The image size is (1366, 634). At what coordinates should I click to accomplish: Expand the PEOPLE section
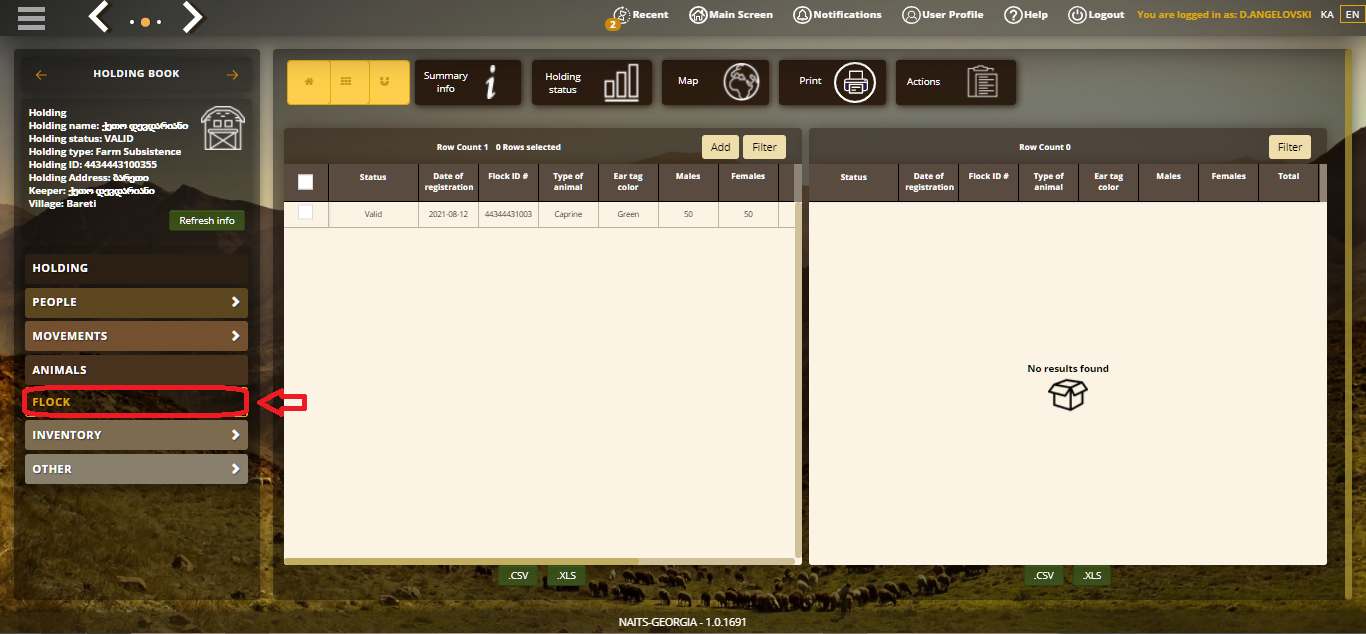click(136, 302)
